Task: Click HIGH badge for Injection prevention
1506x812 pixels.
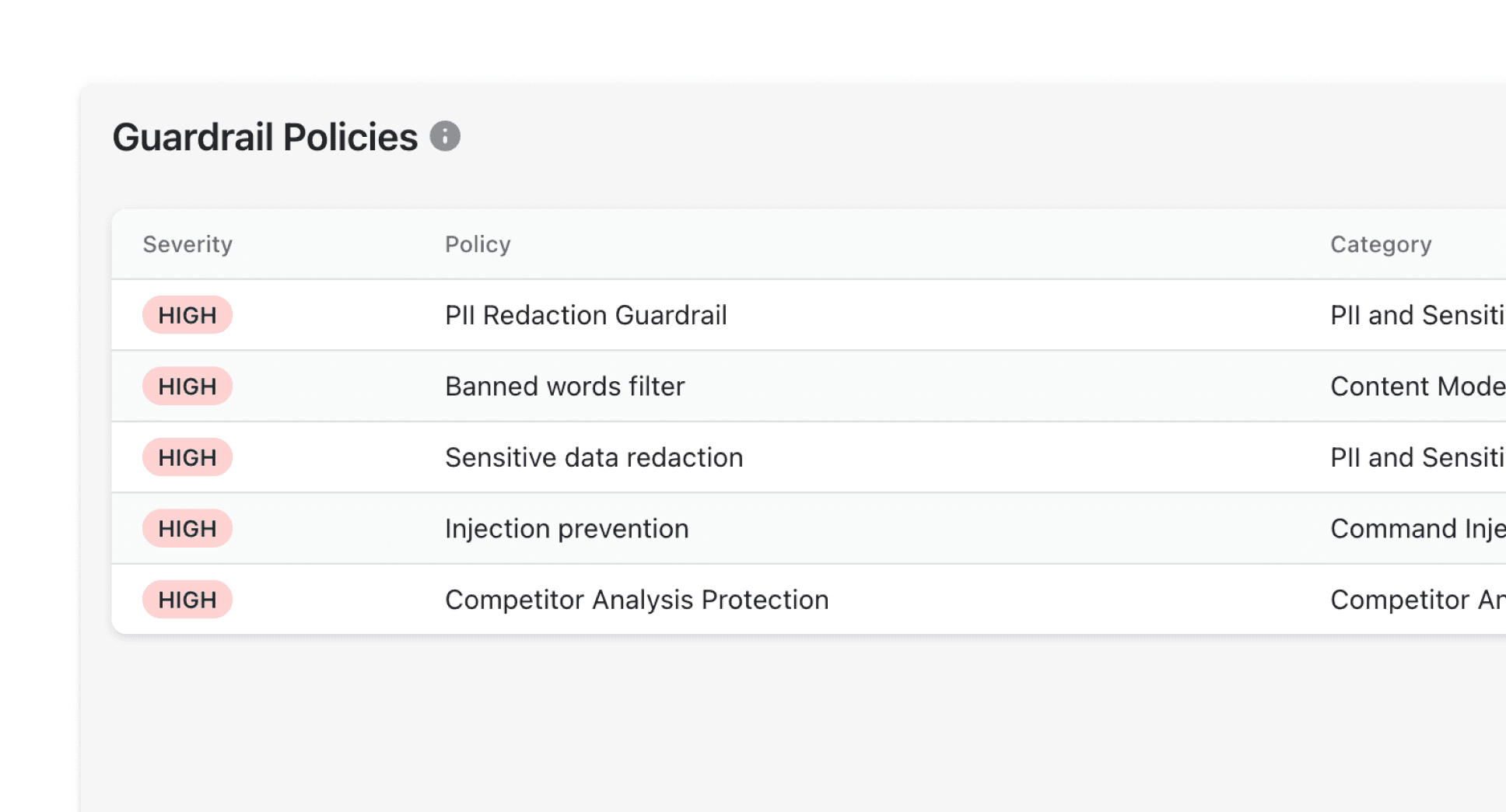Action: pyautogui.click(x=187, y=529)
